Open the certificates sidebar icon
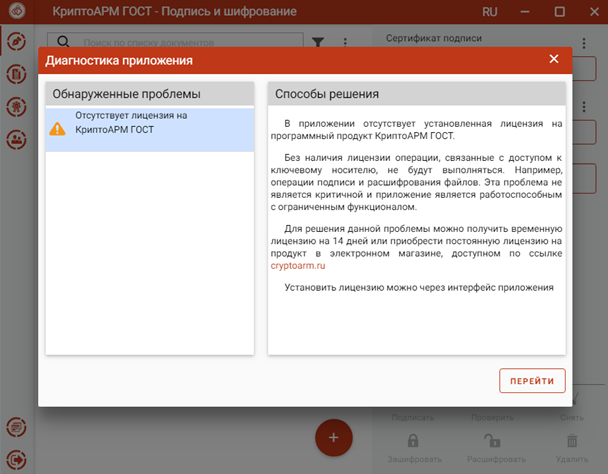Screen dimensions: 608x474 16,107
